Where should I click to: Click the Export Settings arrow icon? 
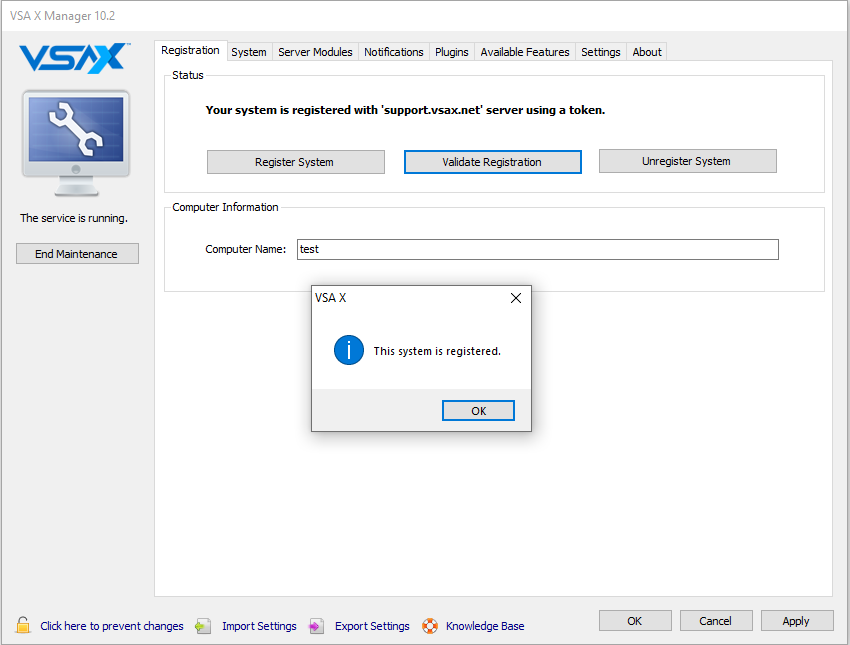point(316,626)
